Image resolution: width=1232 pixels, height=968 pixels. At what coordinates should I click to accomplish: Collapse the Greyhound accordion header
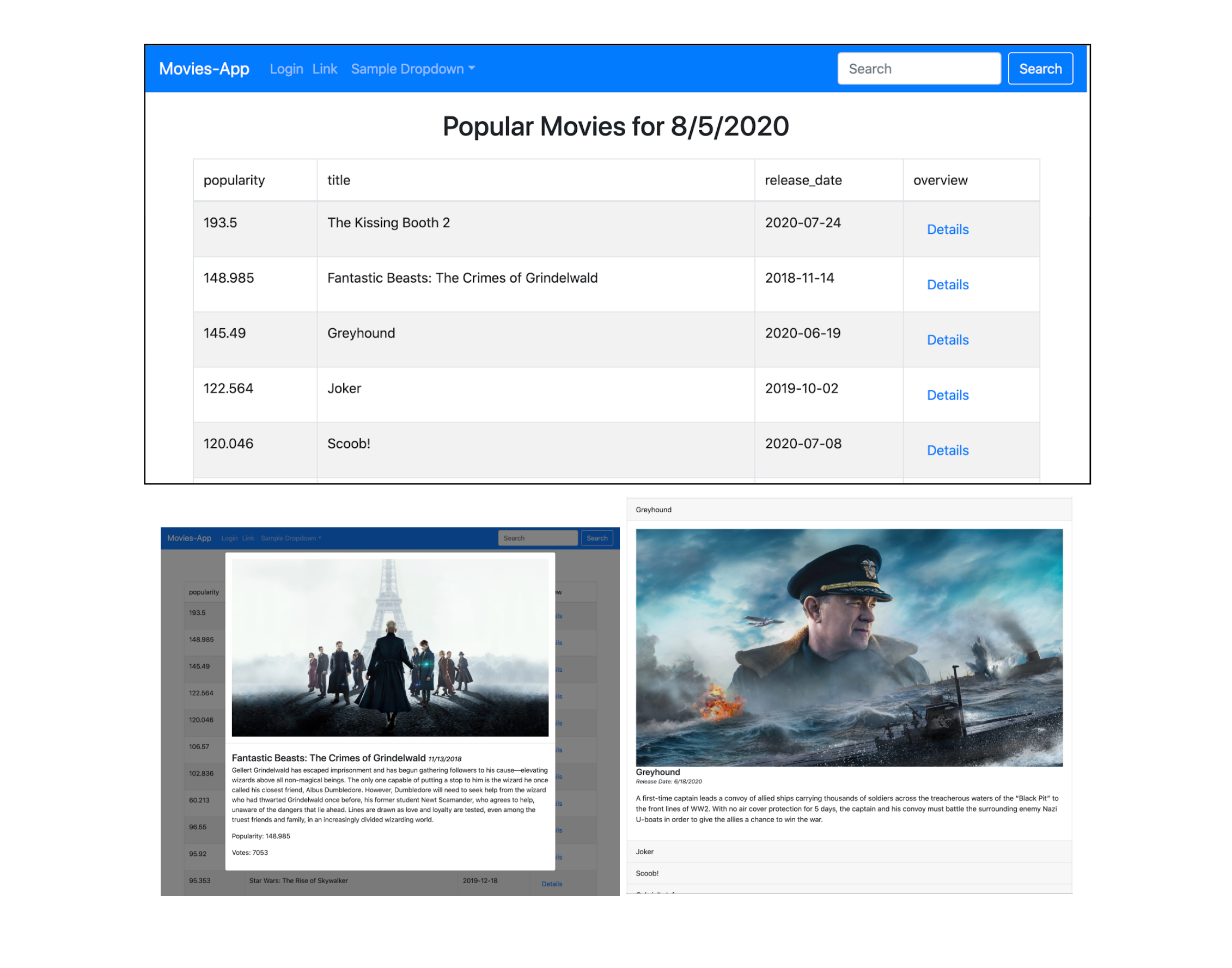(653, 510)
